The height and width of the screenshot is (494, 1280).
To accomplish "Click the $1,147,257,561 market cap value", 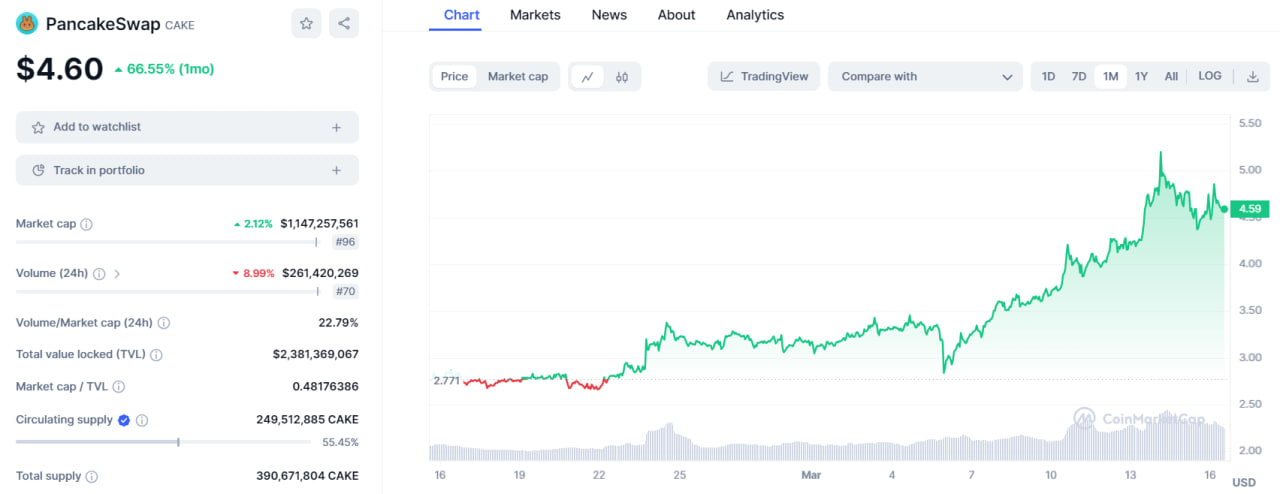I will tap(319, 224).
